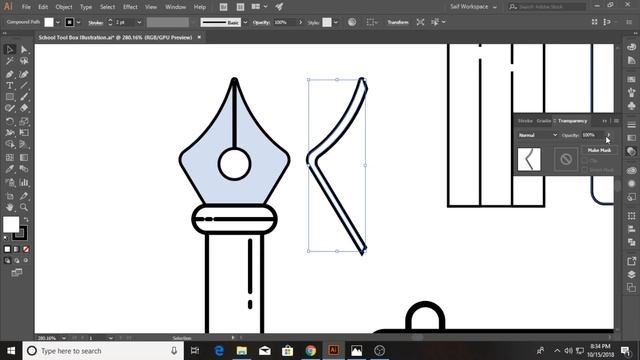Open the Effect menu
This screenshot has width=640, height=360.
click(130, 7)
